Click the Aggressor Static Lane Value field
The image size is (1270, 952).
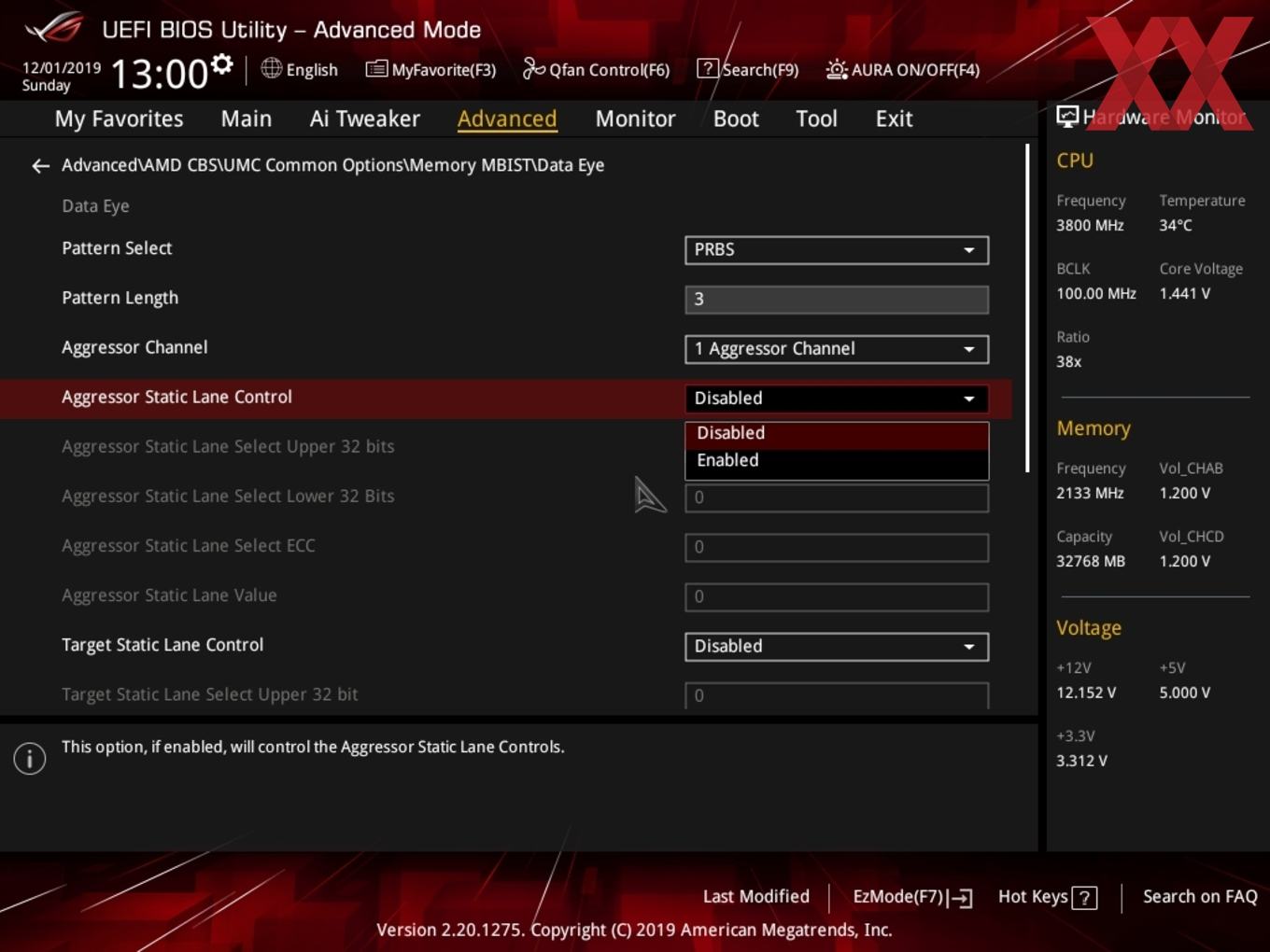click(x=837, y=596)
